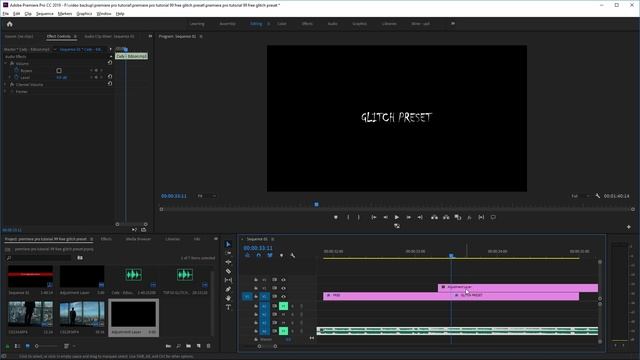This screenshot has height=360, width=640.
Task: Reset Level parameter in Effect Controls
Action: tap(110, 77)
